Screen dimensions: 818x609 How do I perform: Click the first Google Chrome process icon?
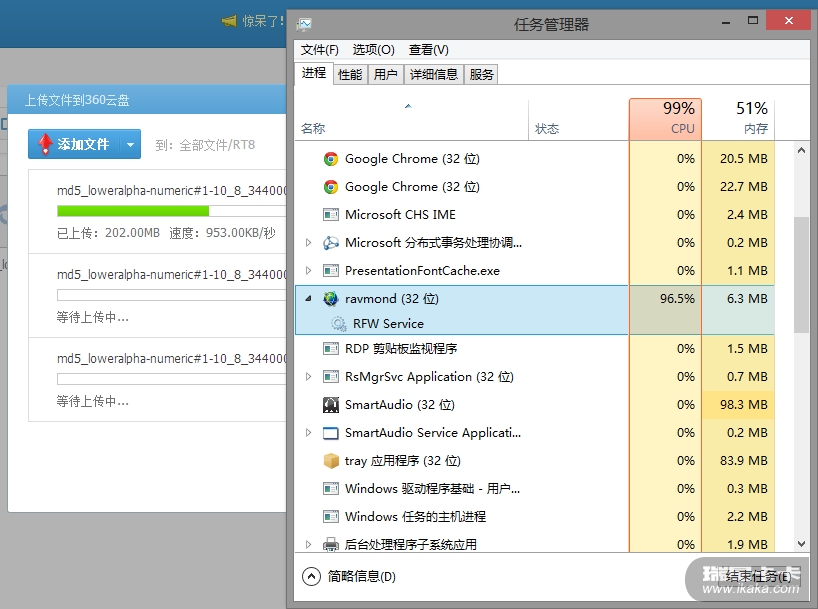331,159
